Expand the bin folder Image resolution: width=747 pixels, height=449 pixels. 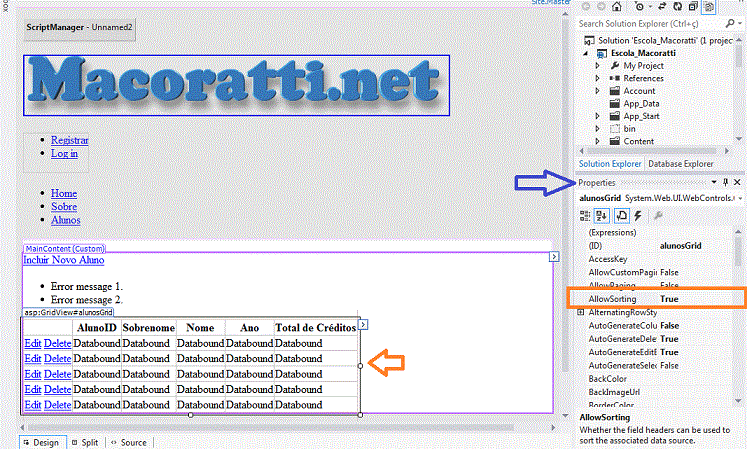(597, 129)
